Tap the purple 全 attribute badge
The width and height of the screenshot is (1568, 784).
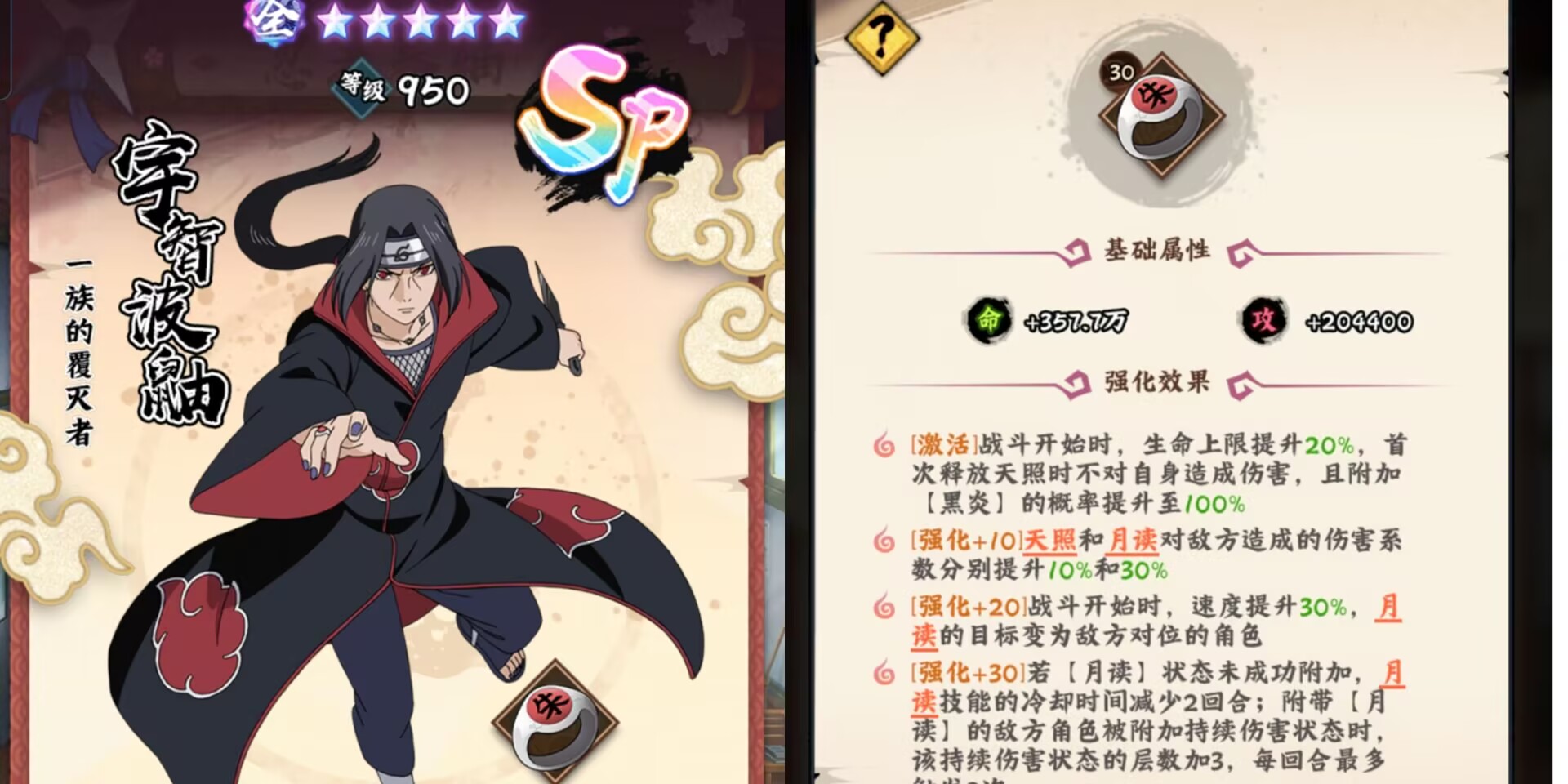(274, 21)
